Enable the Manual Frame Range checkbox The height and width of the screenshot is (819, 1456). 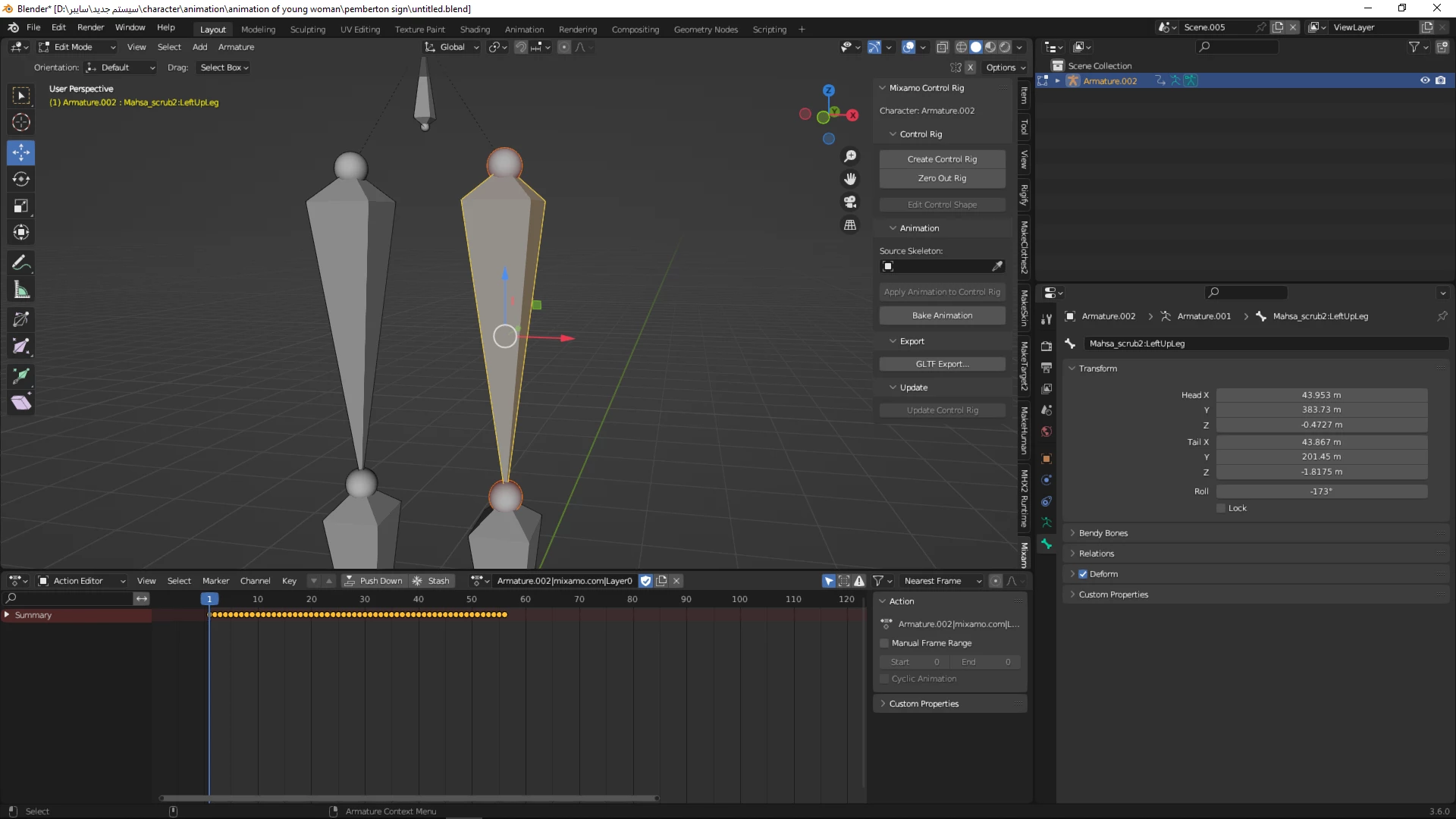coord(884,643)
